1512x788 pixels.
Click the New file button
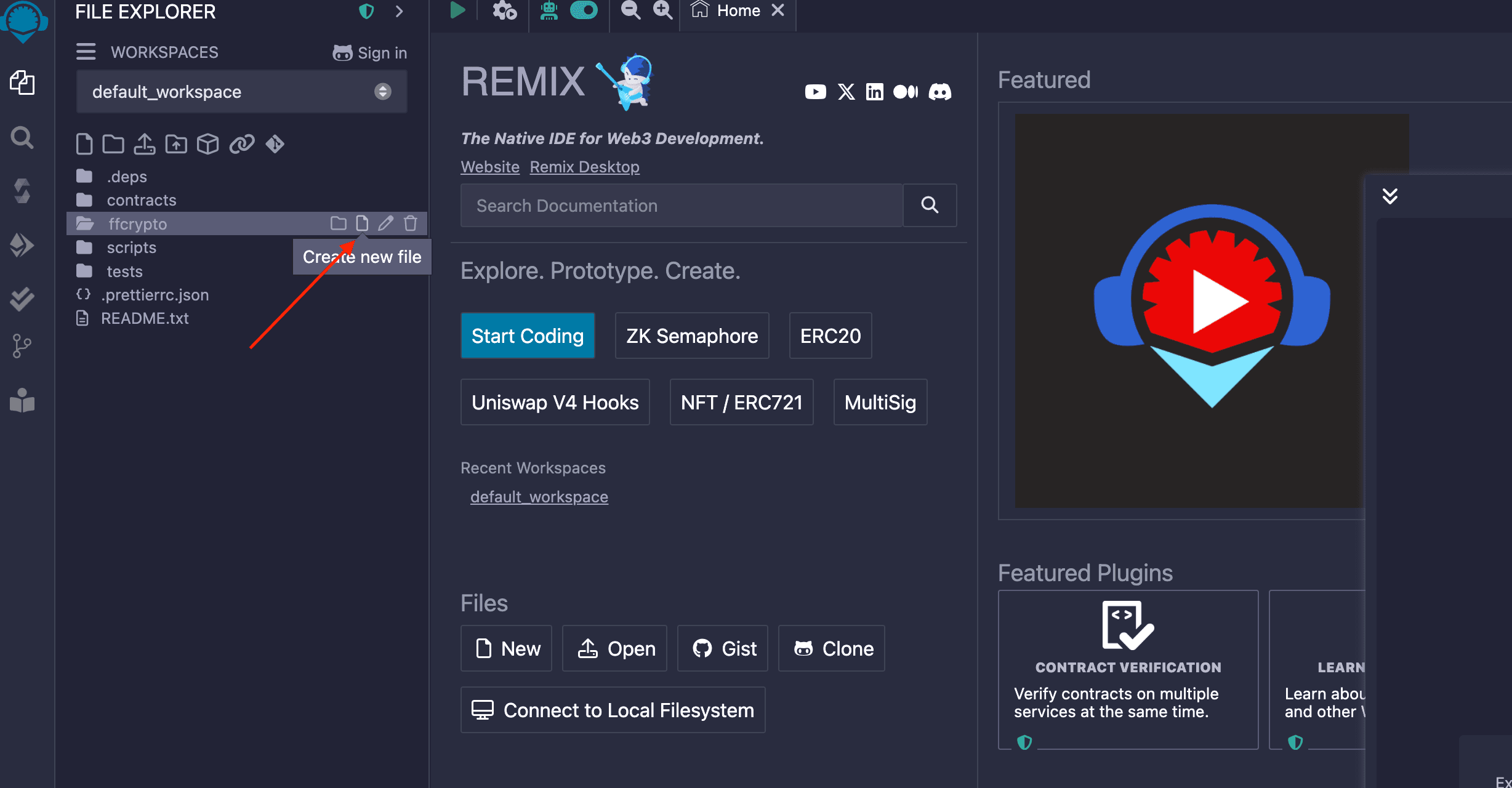coord(507,648)
